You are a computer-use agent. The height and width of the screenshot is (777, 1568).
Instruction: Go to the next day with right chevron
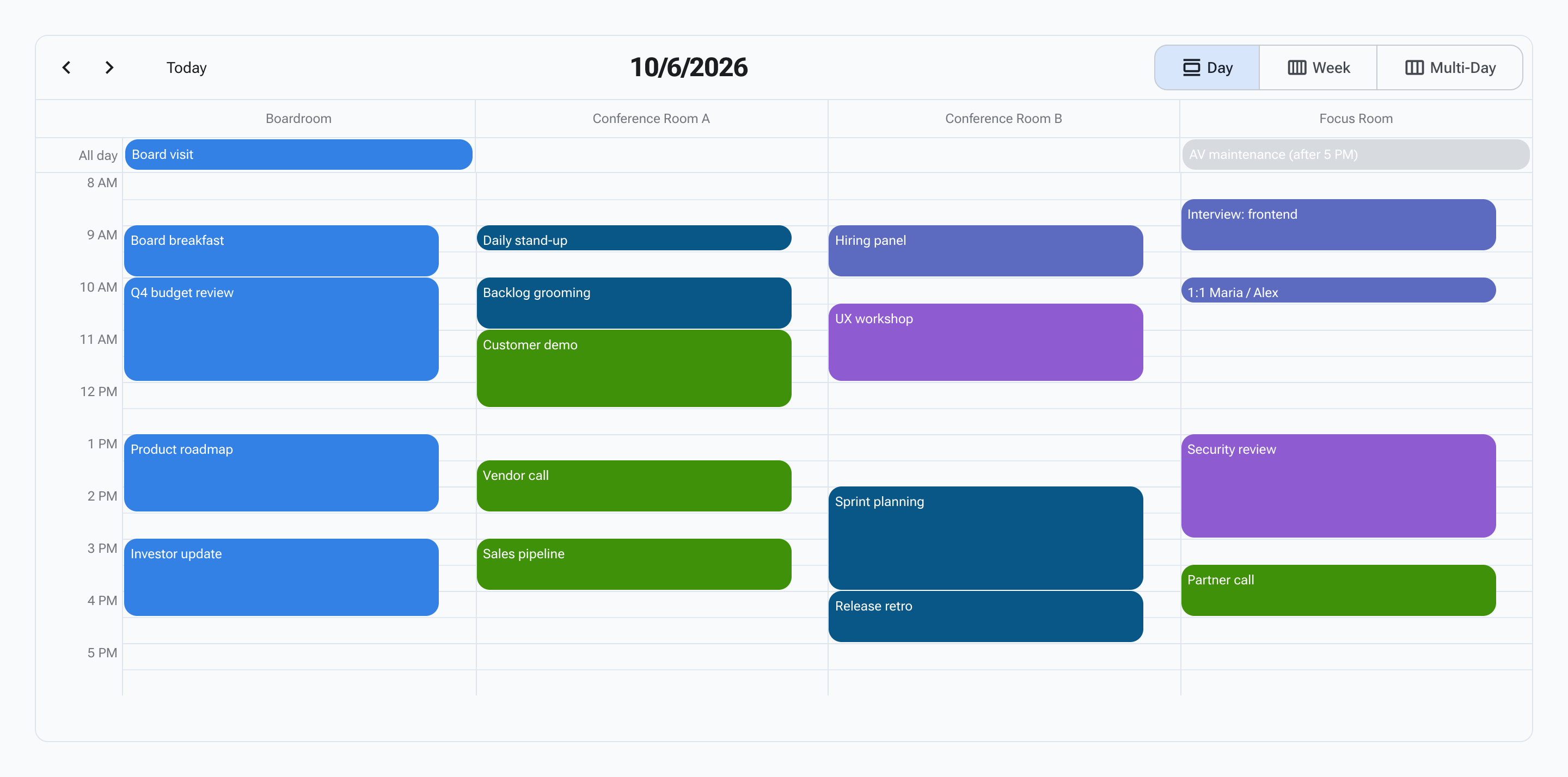[x=109, y=67]
